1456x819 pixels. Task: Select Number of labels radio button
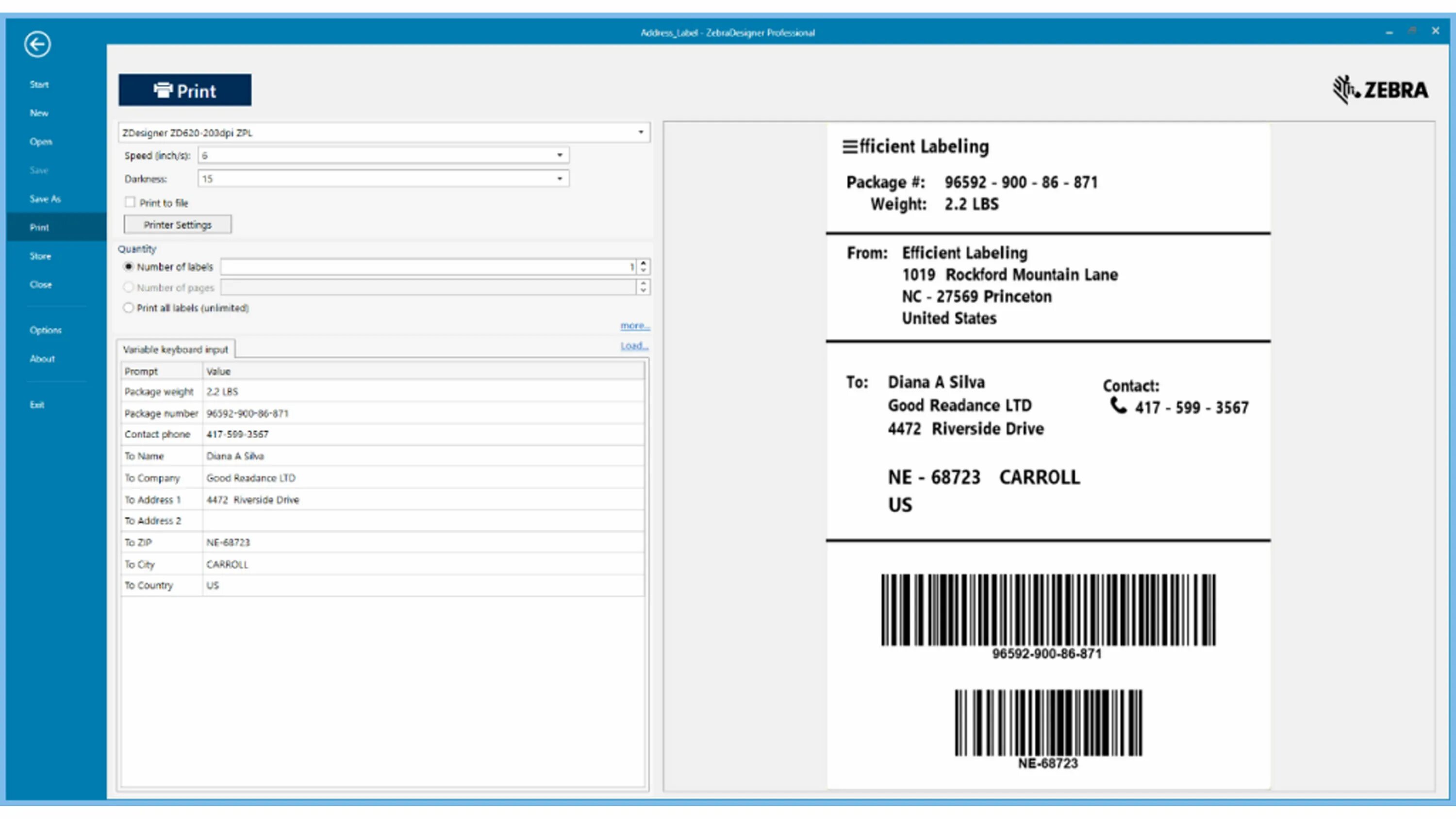pyautogui.click(x=129, y=267)
